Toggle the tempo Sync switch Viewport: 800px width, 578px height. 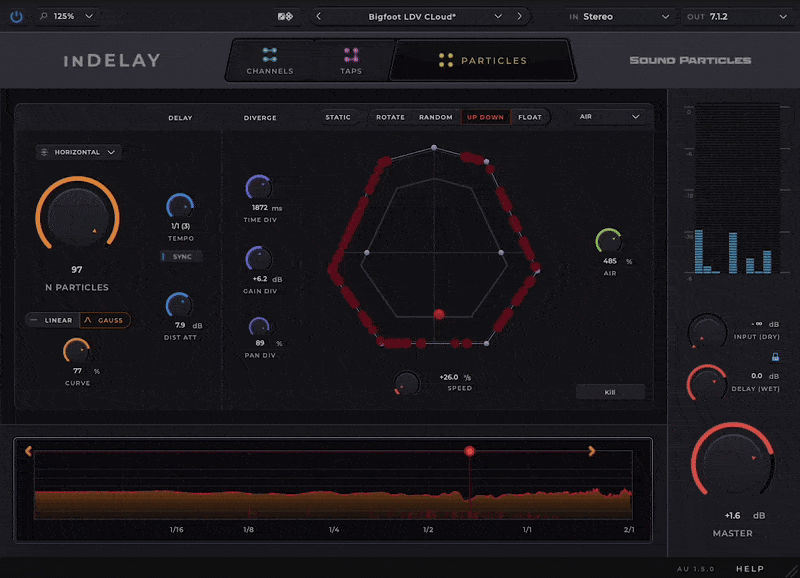tap(181, 257)
